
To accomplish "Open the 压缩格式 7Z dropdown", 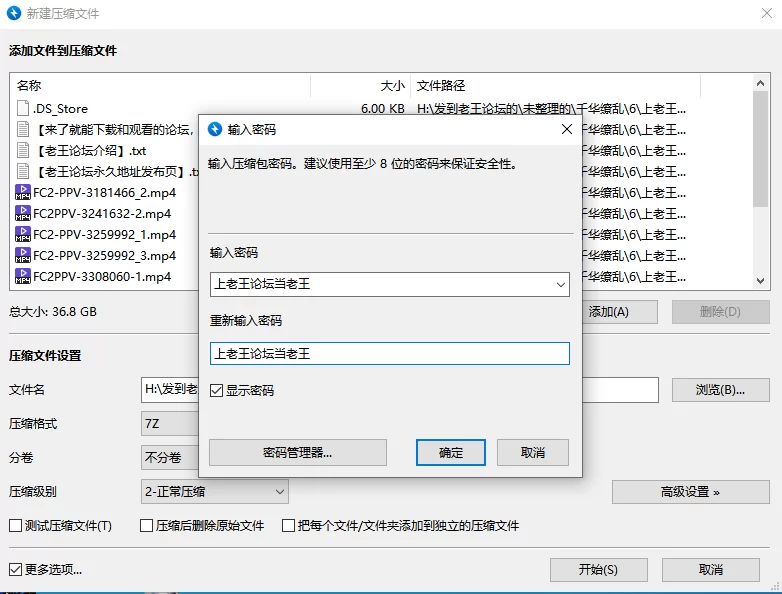I will click(x=170, y=424).
